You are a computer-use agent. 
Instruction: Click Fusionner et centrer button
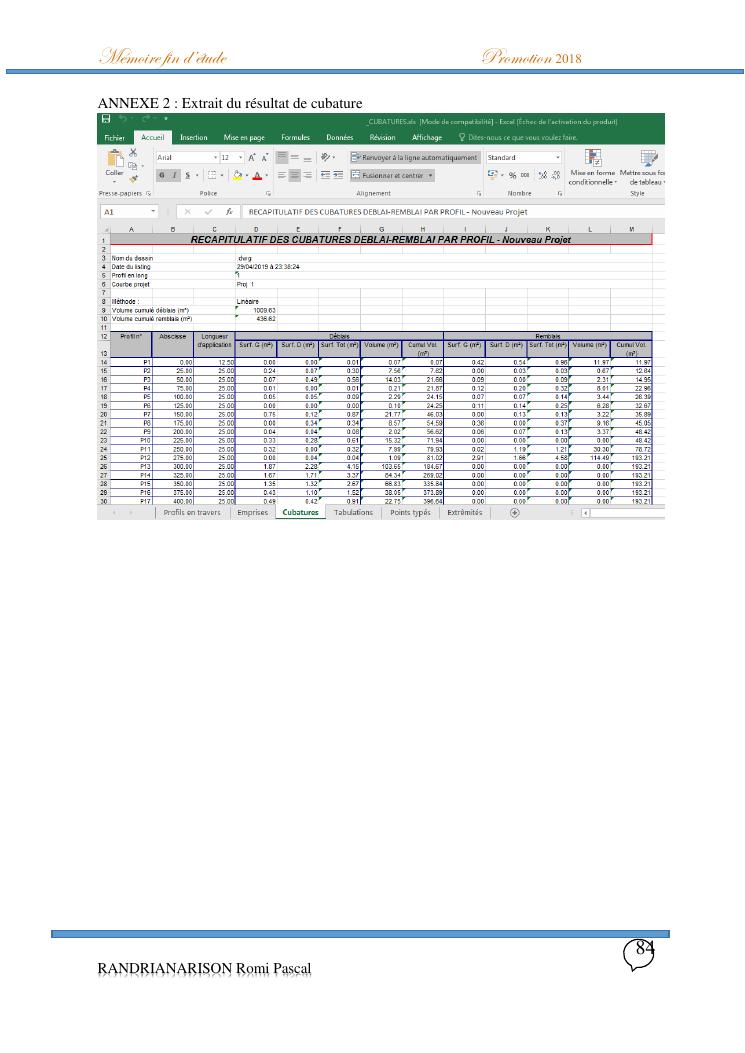[392, 175]
